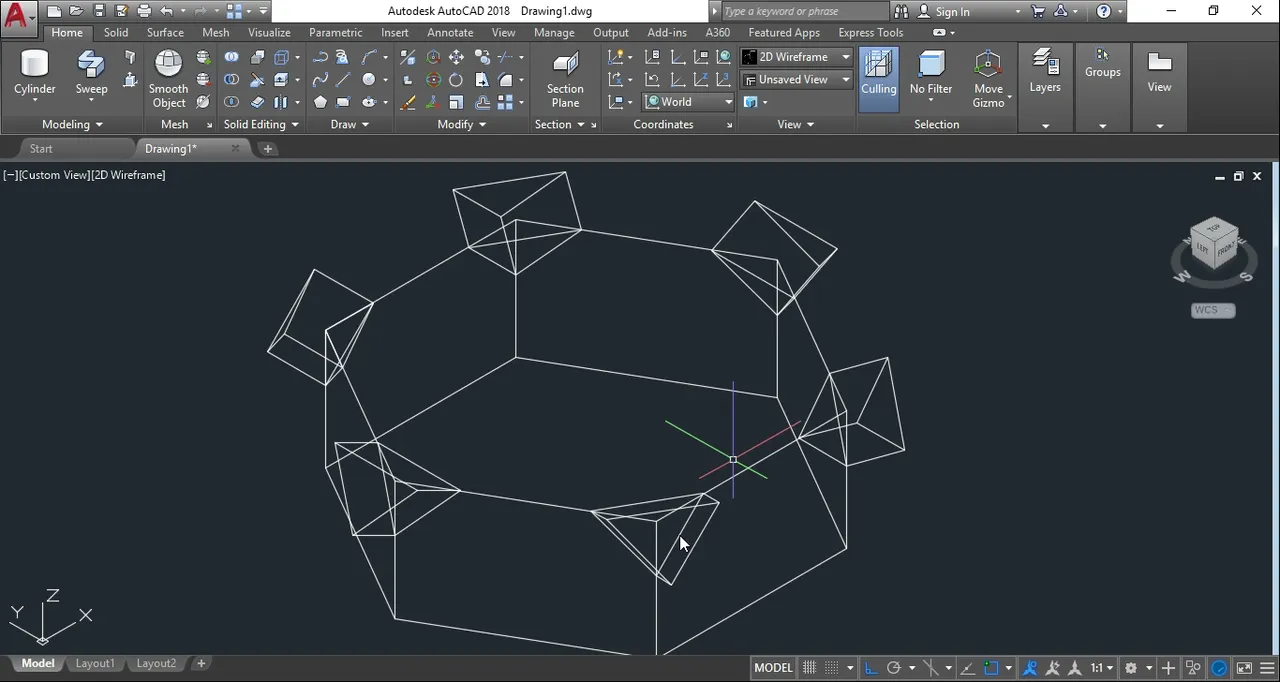Open the No Filter selection dropdown
Image resolution: width=1280 pixels, height=682 pixels.
pos(931,78)
